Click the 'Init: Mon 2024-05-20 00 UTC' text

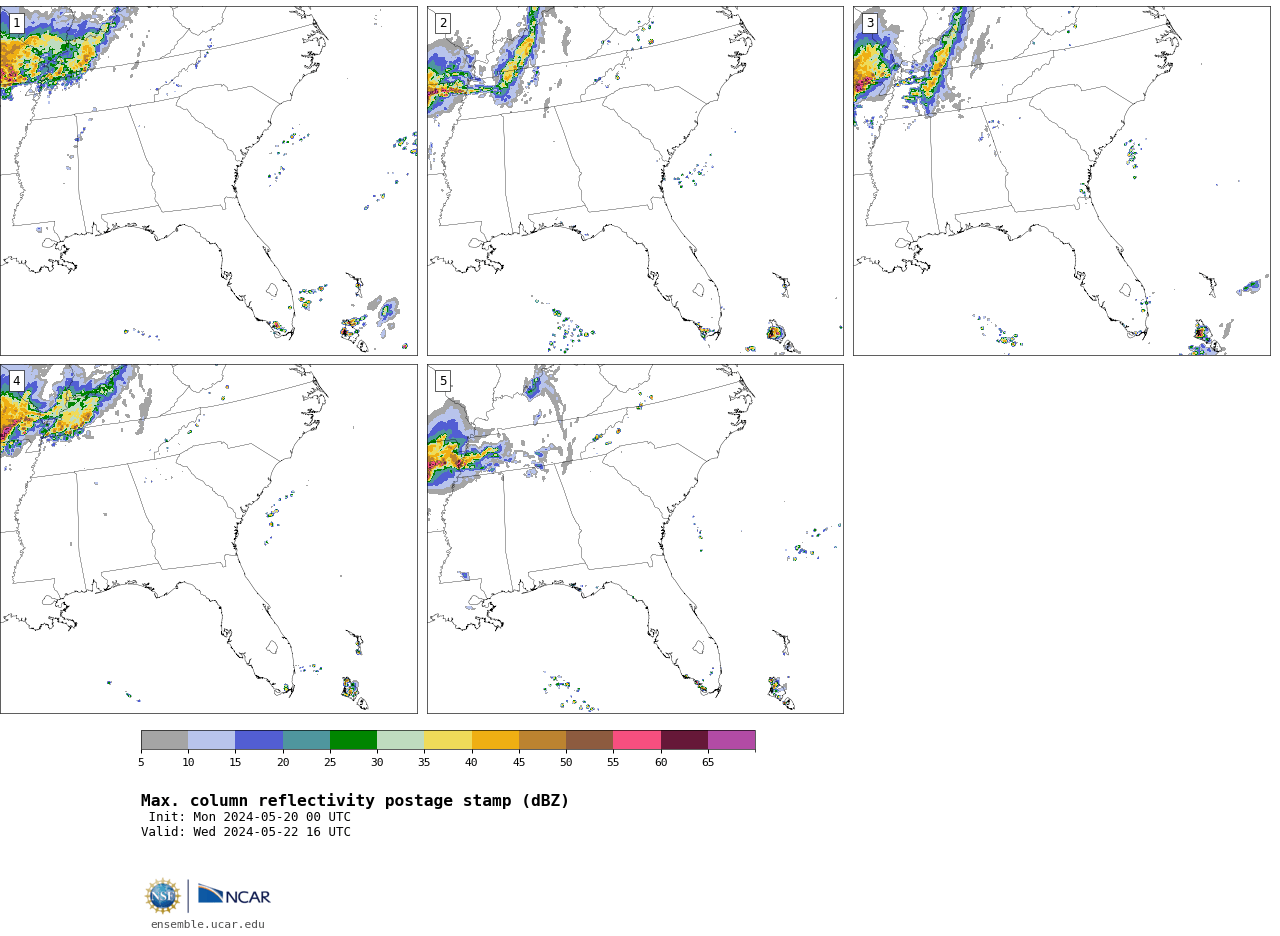coord(250,817)
